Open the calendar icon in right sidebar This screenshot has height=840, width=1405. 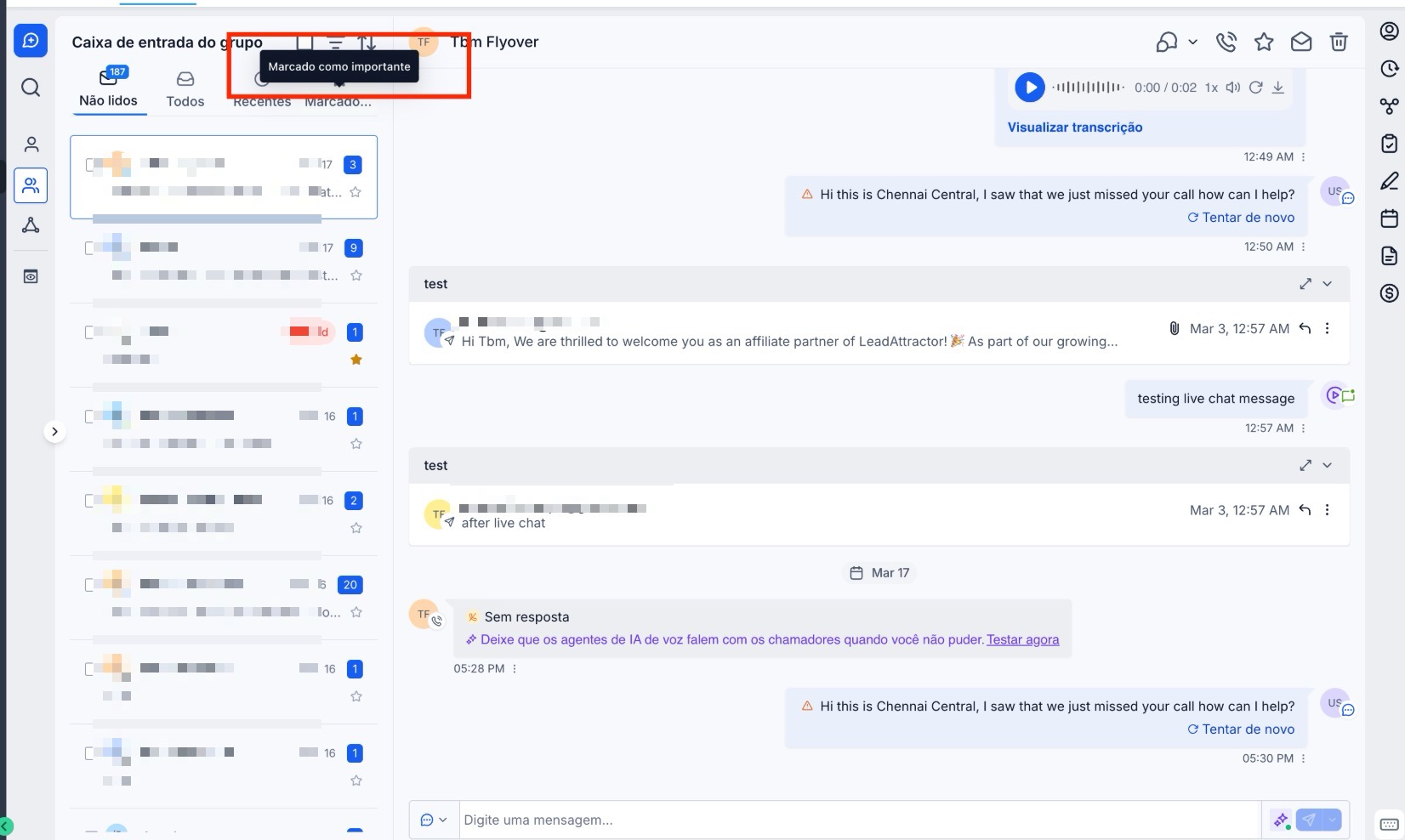(x=1389, y=219)
